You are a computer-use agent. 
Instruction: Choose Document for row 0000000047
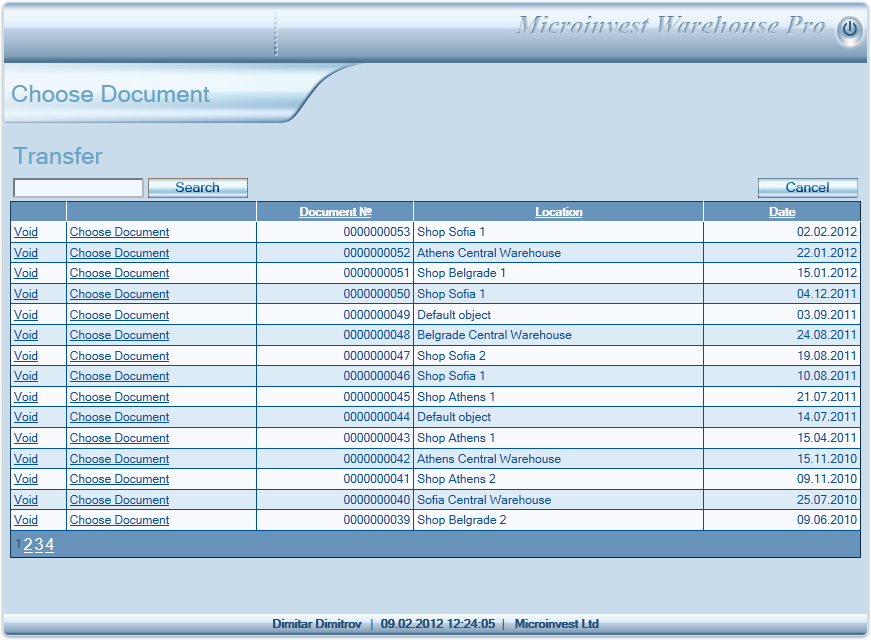[x=119, y=356]
